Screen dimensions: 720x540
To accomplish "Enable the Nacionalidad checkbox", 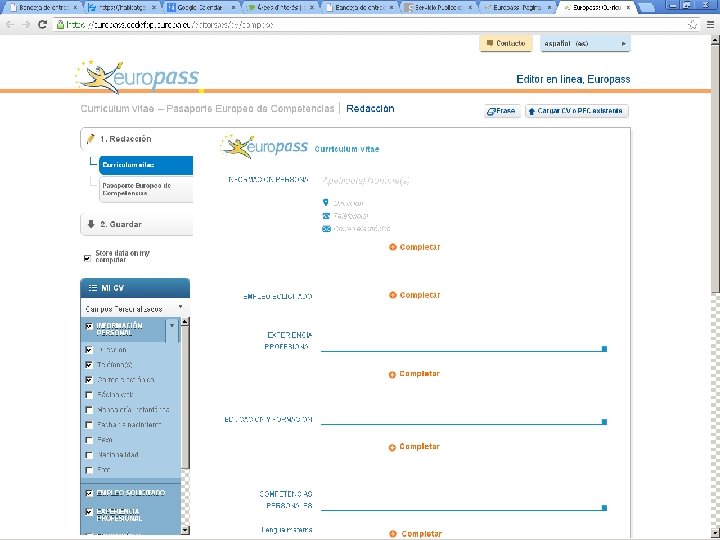I will tap(89, 455).
